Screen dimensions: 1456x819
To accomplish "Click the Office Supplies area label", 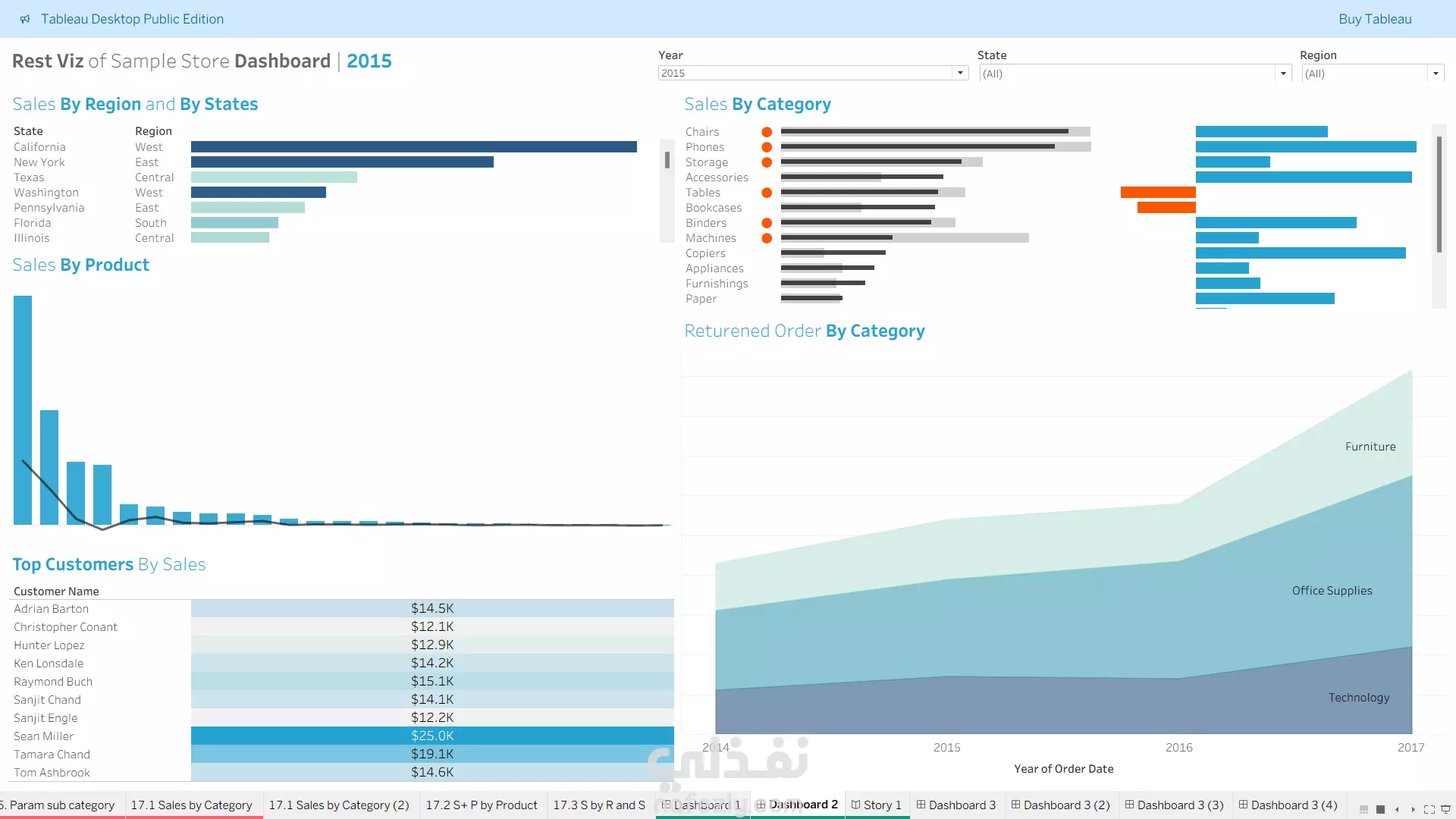I will 1332,591.
